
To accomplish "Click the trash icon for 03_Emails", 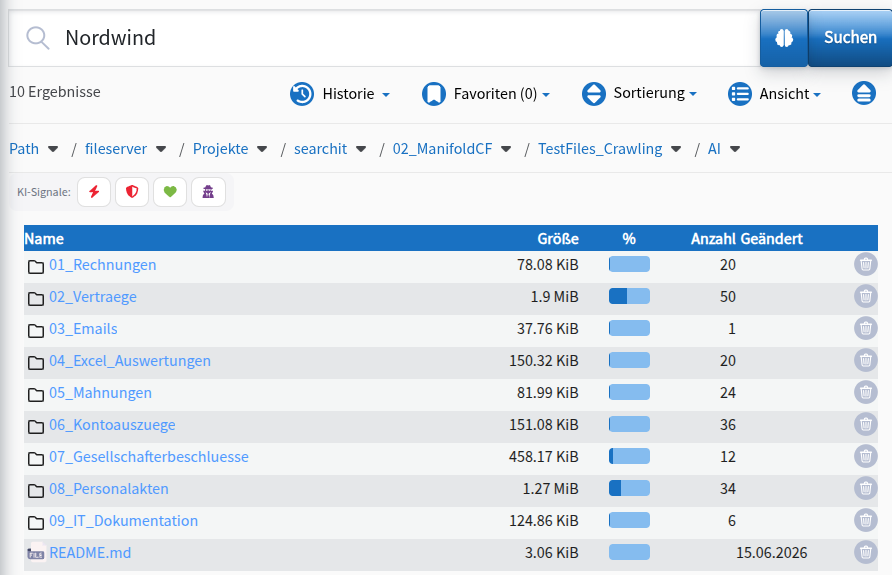I will (865, 328).
